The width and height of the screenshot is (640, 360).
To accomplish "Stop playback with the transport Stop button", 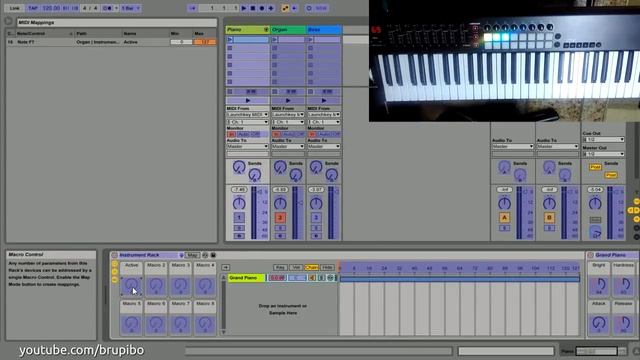I will [x=253, y=8].
